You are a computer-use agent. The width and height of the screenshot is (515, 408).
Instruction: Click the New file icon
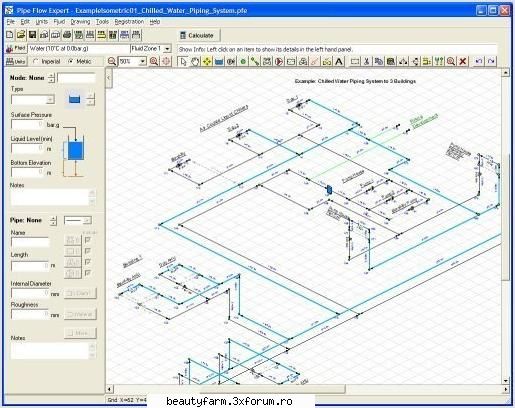pyautogui.click(x=10, y=35)
